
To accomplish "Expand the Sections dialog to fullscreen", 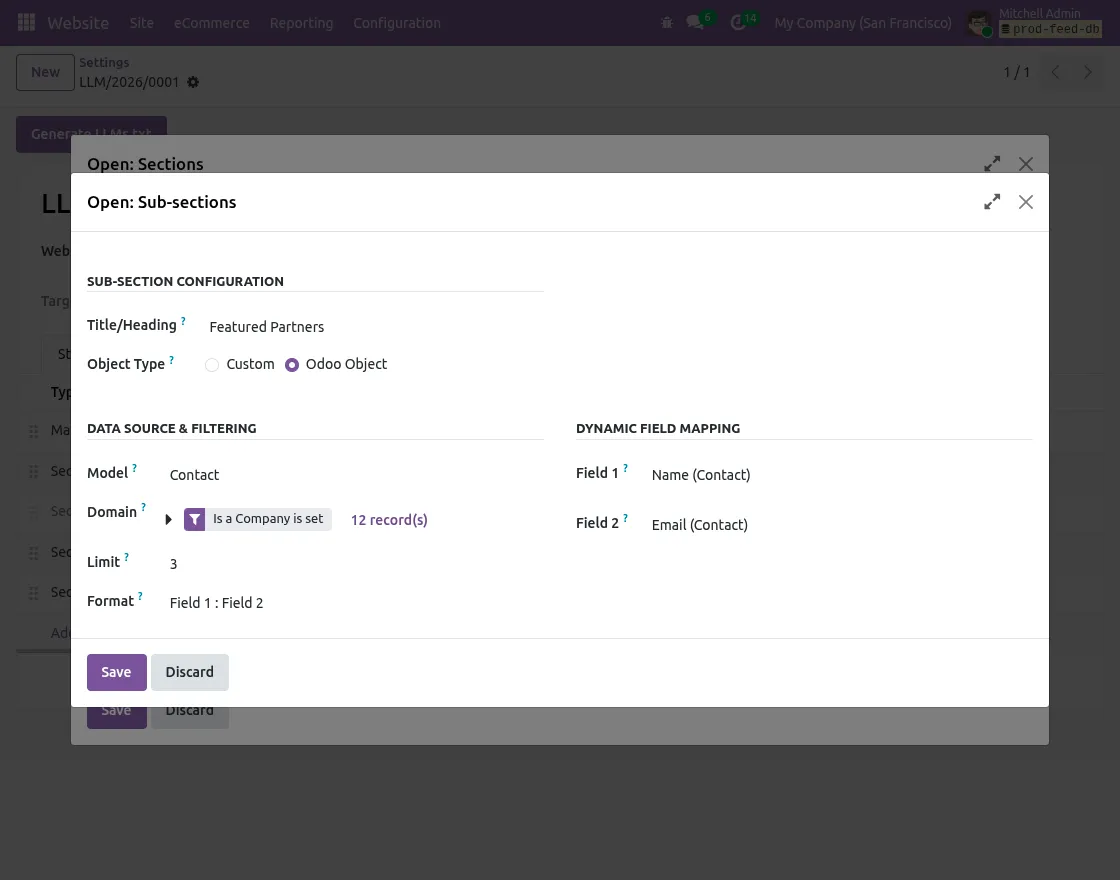I will tap(992, 164).
